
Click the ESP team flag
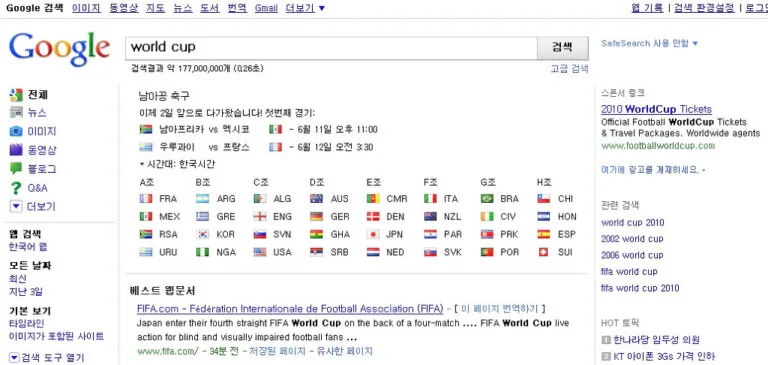pos(544,235)
